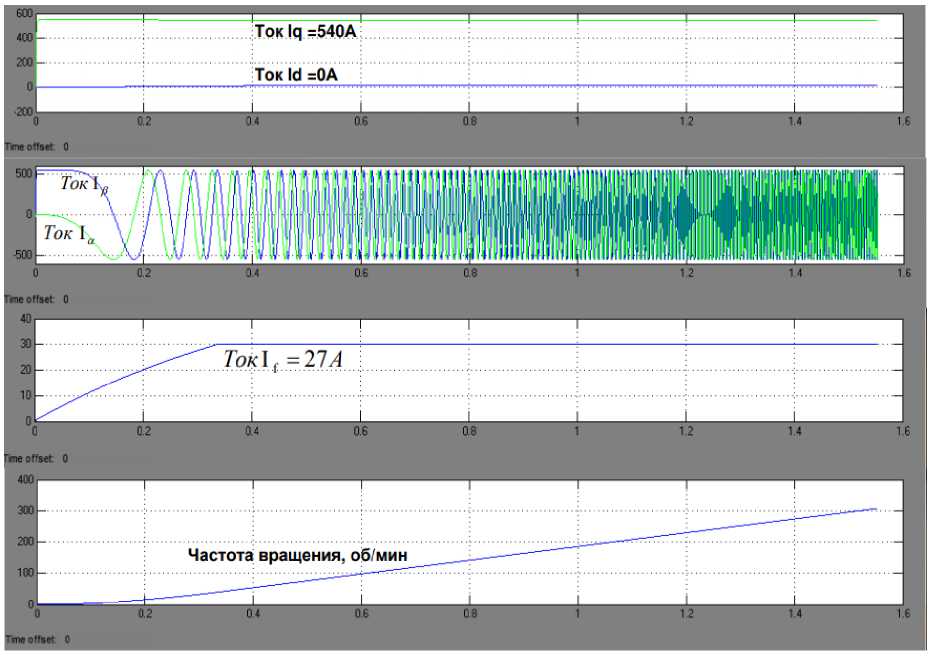Select the 40 y-axis tick in If plot
Image resolution: width=935 pixels, height=657 pixels.
coord(24,319)
